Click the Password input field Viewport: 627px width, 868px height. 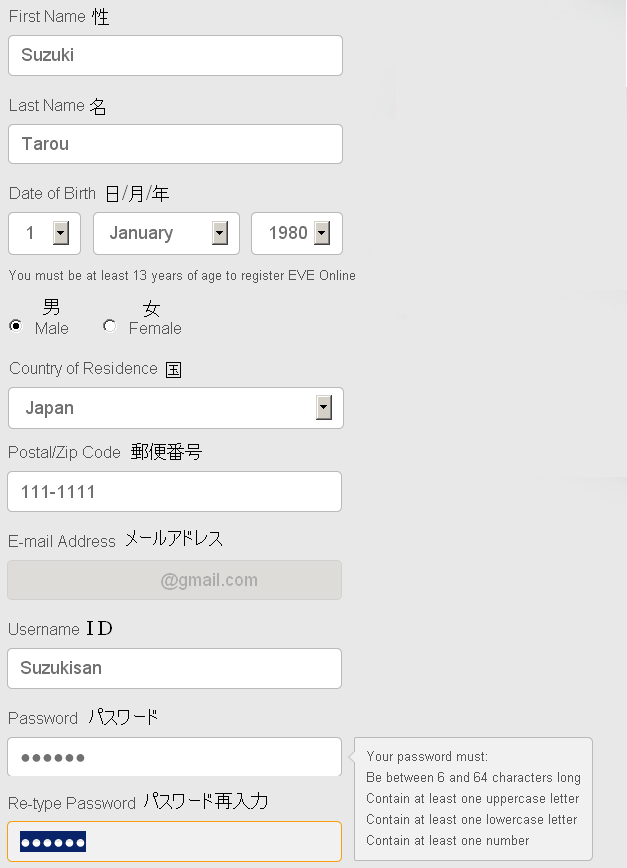point(175,757)
